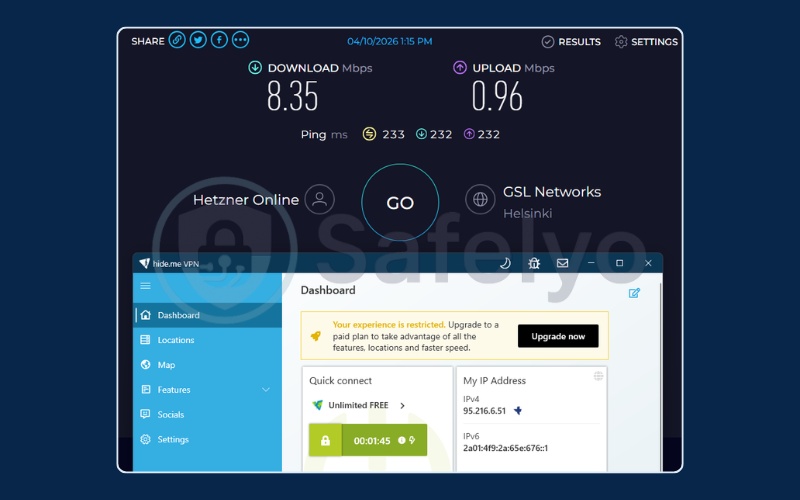The image size is (800, 500).
Task: Click the IPv4 address 95.216.6.51
Action: [484, 411]
